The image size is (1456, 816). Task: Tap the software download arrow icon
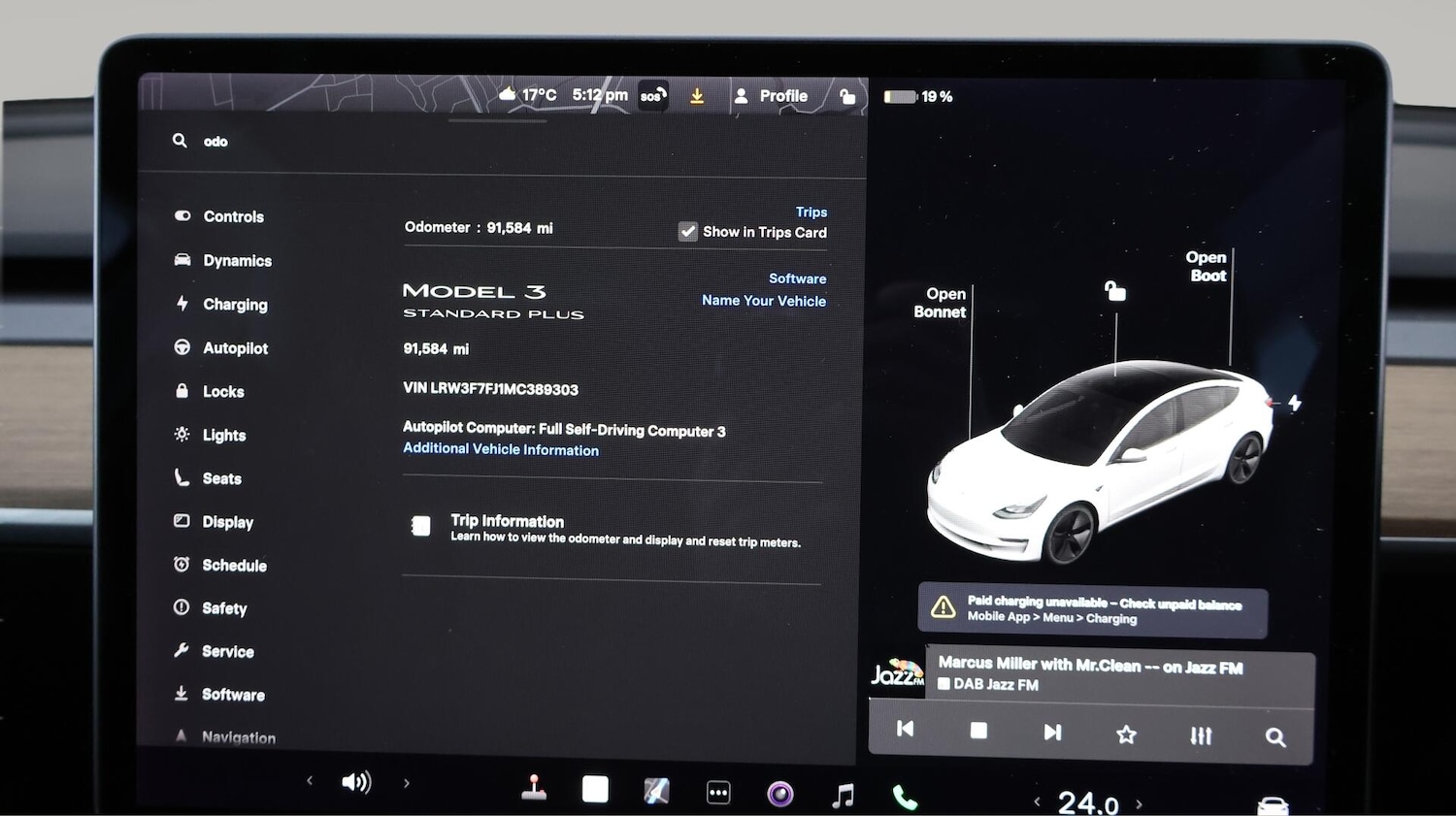[x=698, y=95]
